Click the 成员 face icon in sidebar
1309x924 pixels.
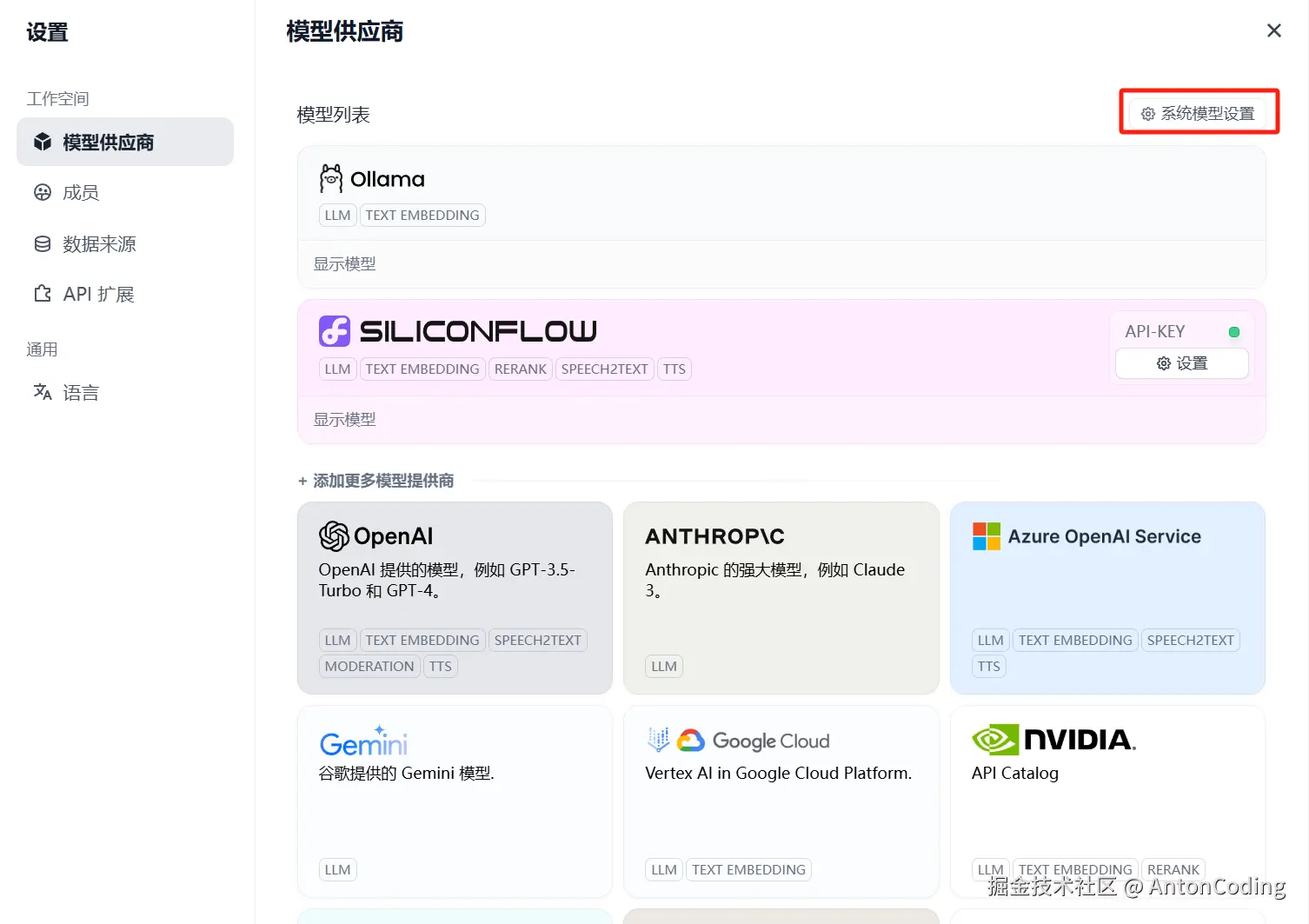click(x=43, y=192)
